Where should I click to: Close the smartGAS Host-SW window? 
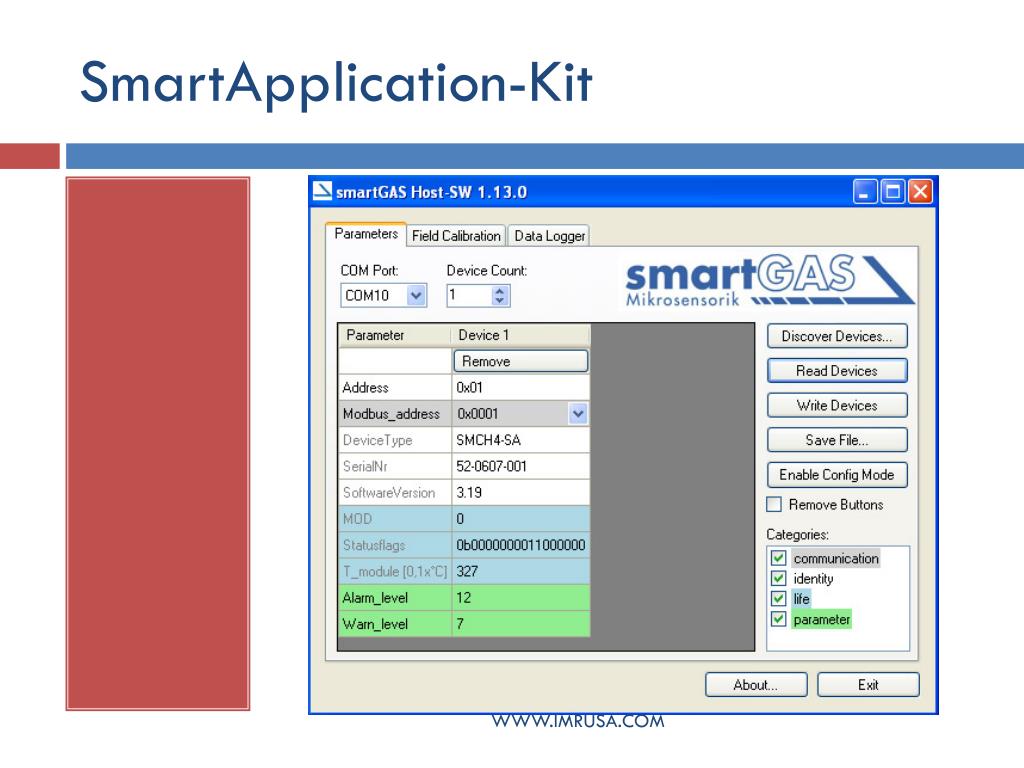(920, 192)
